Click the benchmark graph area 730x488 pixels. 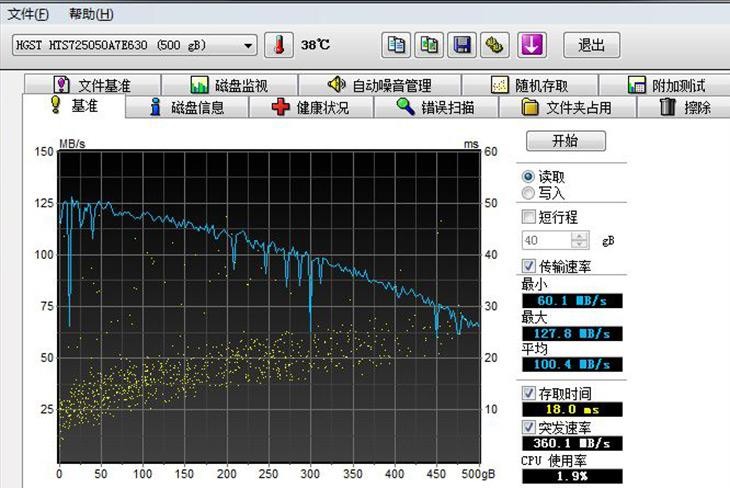coord(269,306)
